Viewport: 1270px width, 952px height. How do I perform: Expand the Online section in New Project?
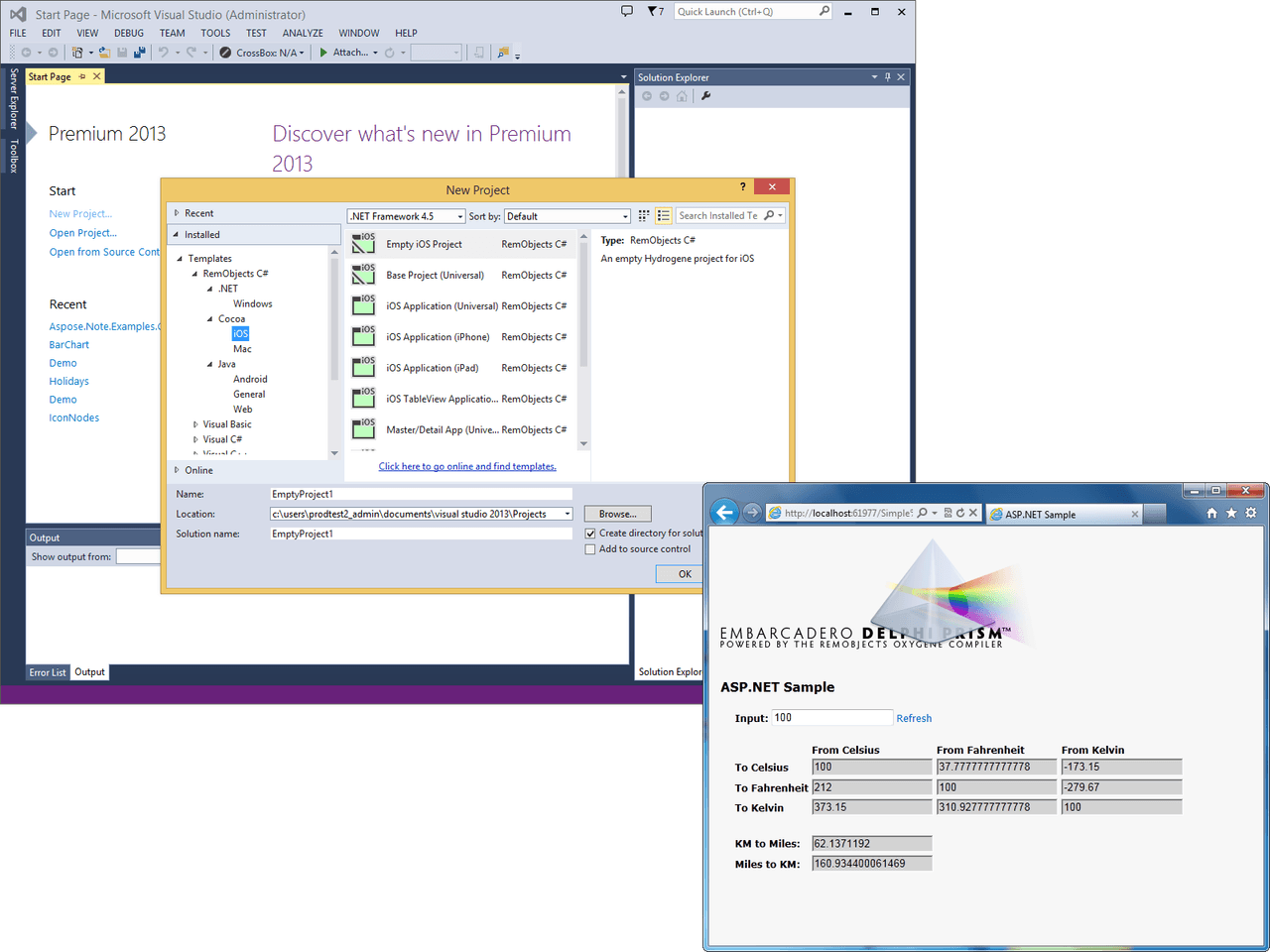coord(177,470)
